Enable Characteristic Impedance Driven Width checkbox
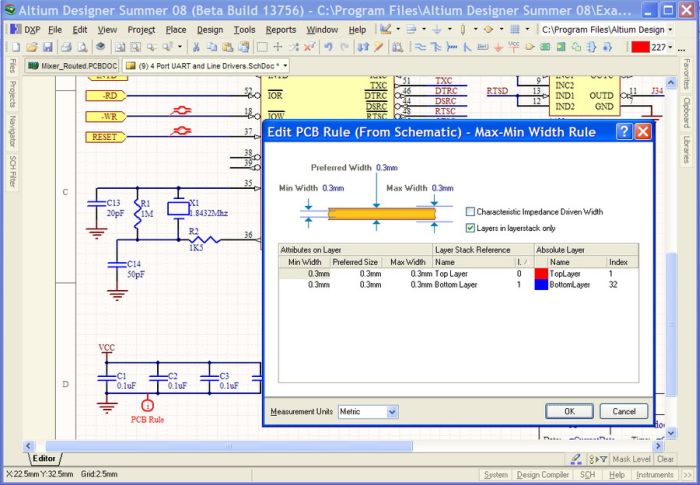The width and height of the screenshot is (700, 485). pyautogui.click(x=470, y=212)
